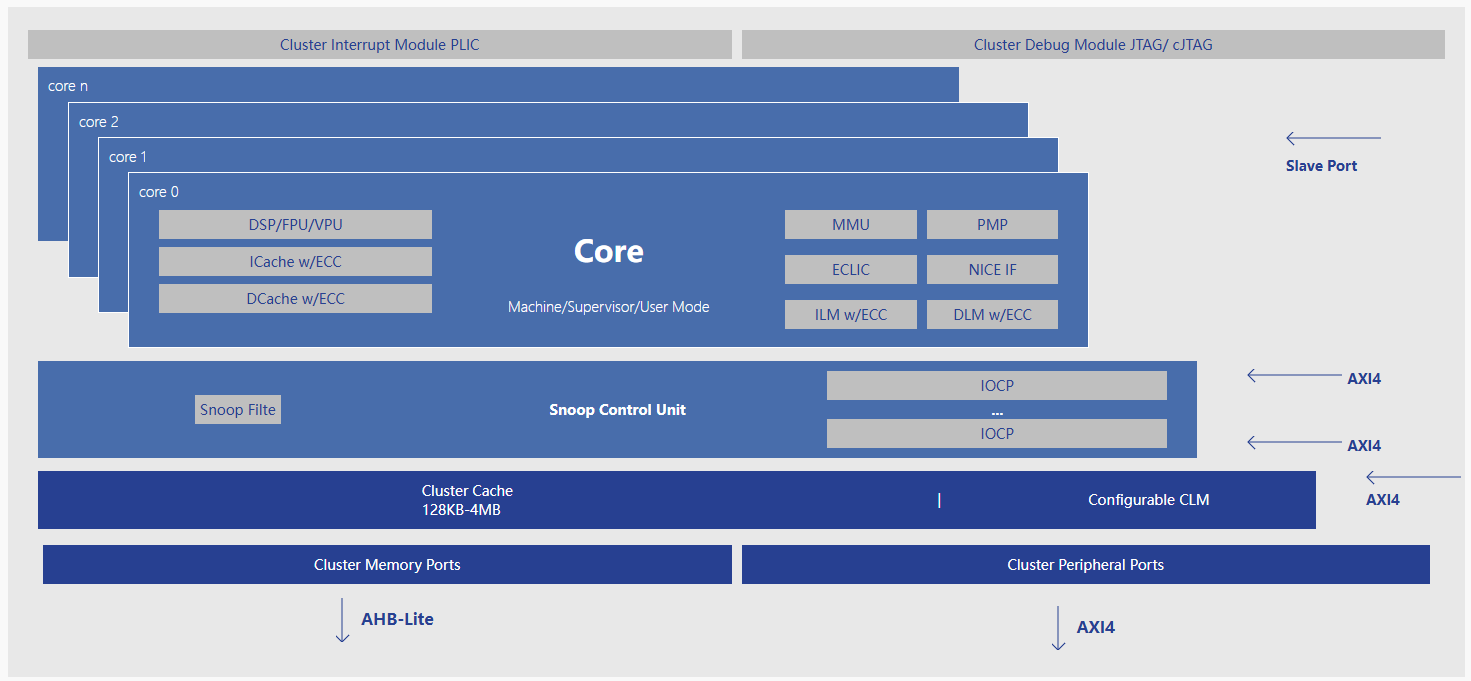Screen dimensions: 1471x681
Task: Open the Cluster Debug Module JTAG/cJTAG header
Action: [x=1092, y=44]
